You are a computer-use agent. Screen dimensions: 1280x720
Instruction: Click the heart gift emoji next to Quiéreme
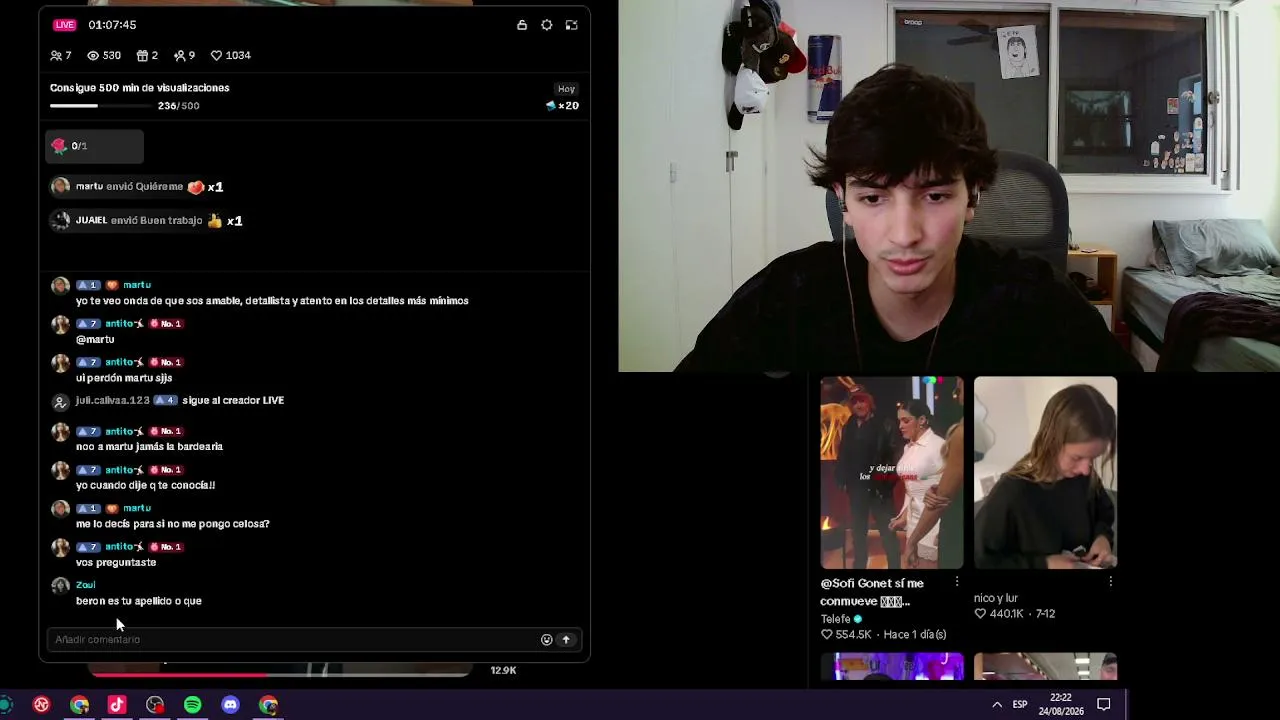point(196,187)
